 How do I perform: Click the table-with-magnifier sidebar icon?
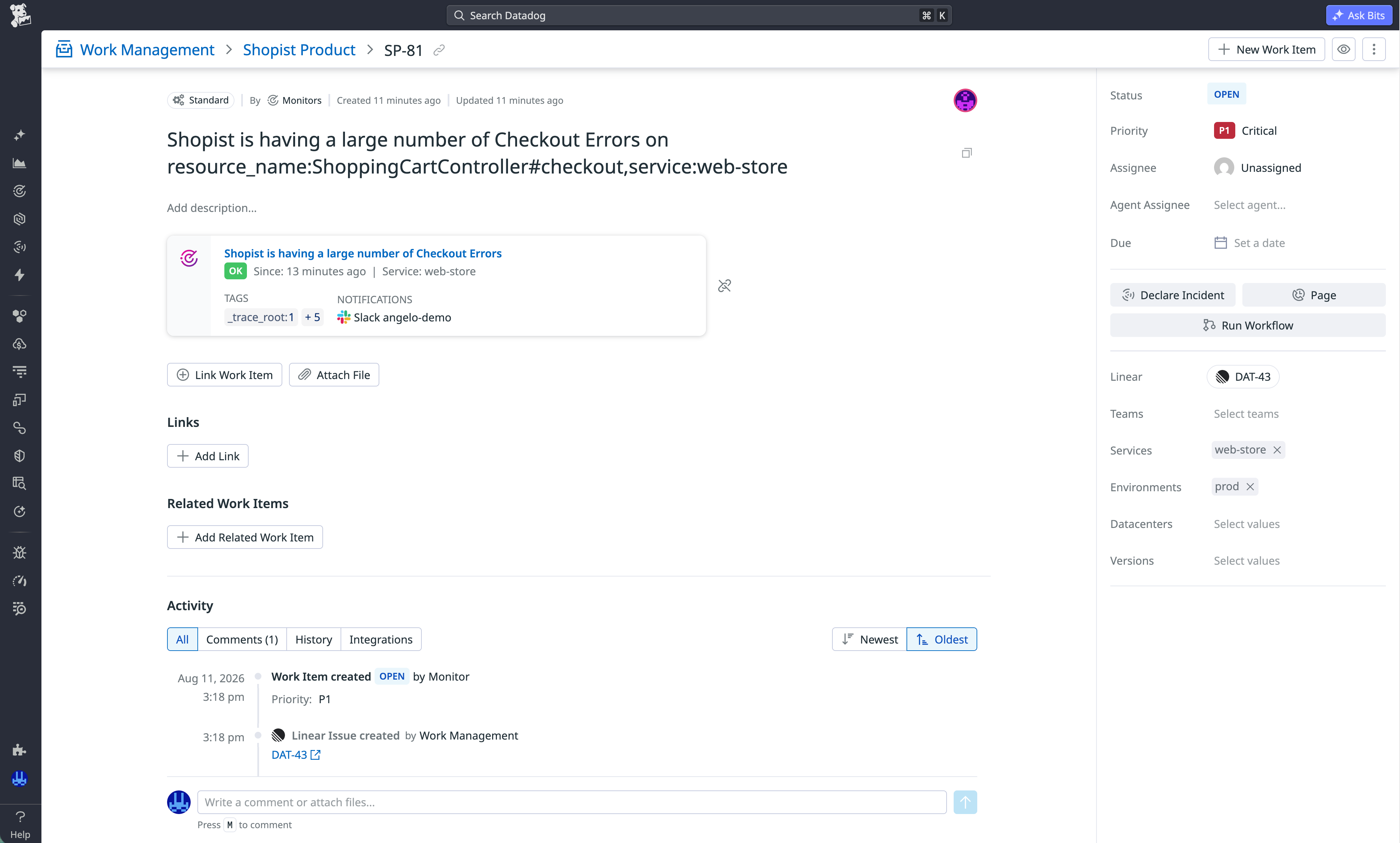pyautogui.click(x=20, y=483)
